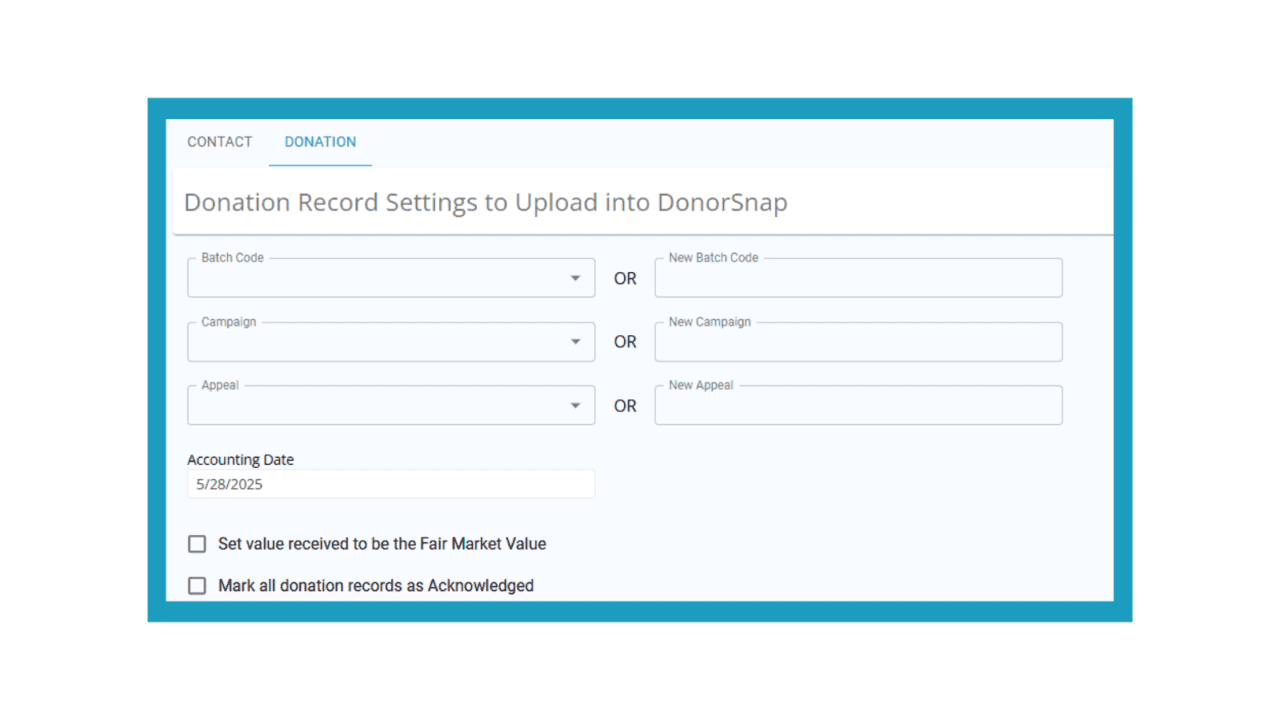Switch to the CONTACT tab

[219, 141]
